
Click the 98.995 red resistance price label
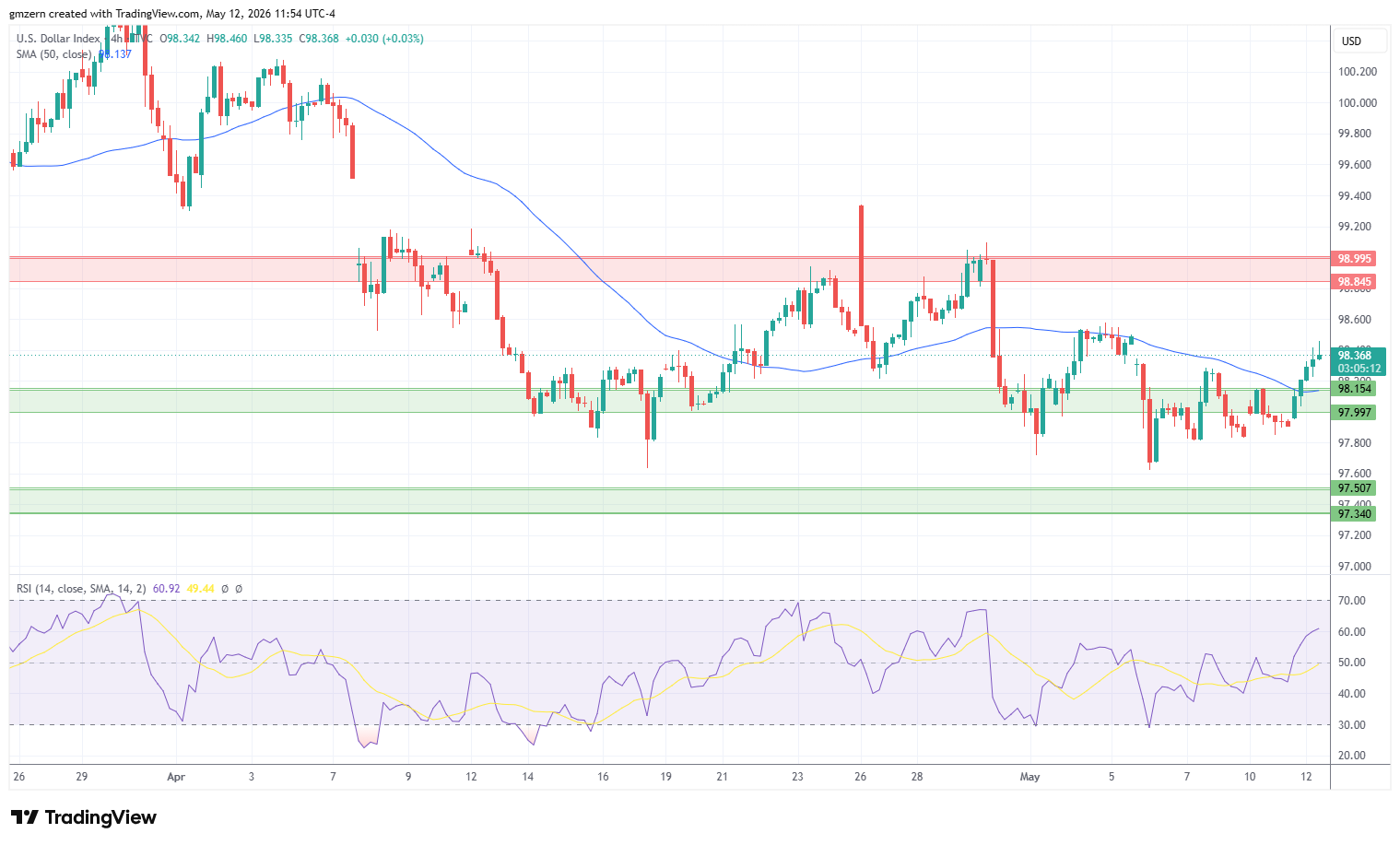pyautogui.click(x=1355, y=259)
